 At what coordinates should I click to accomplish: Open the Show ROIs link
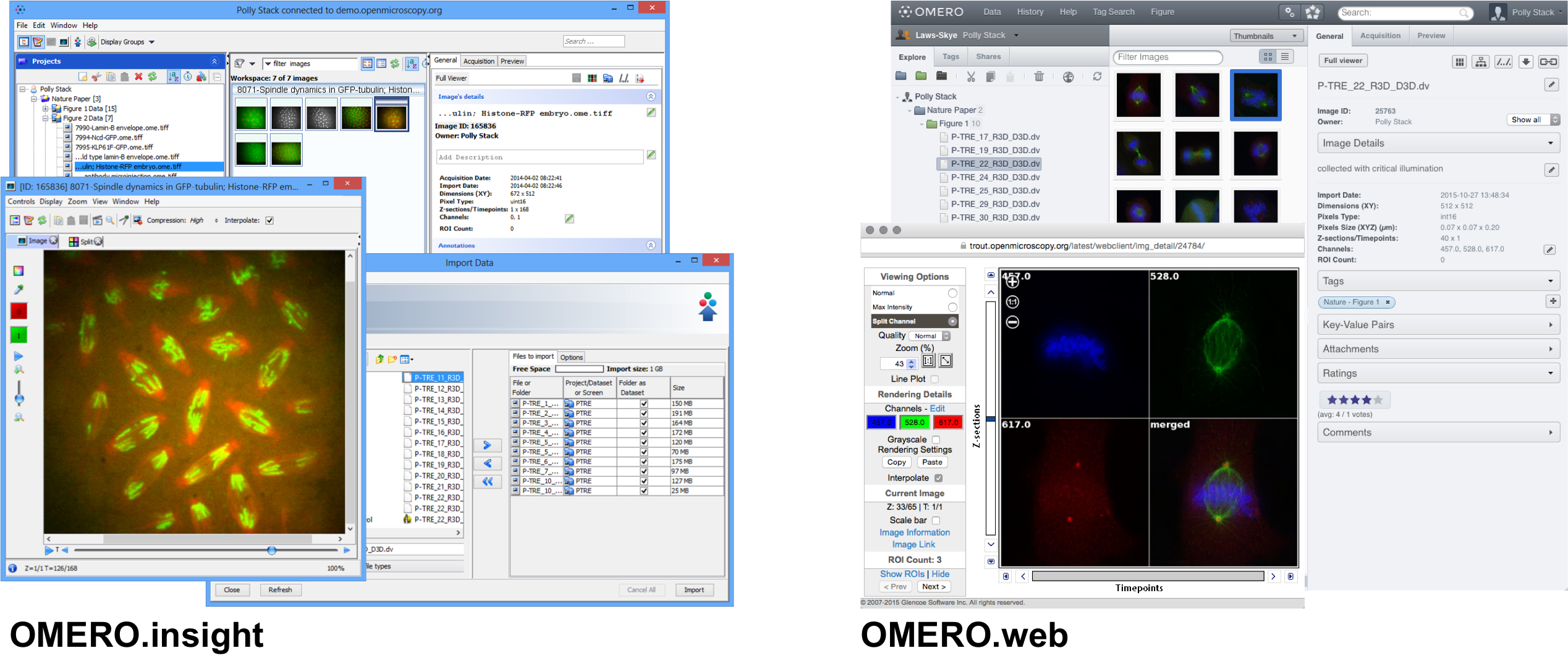[x=902, y=574]
